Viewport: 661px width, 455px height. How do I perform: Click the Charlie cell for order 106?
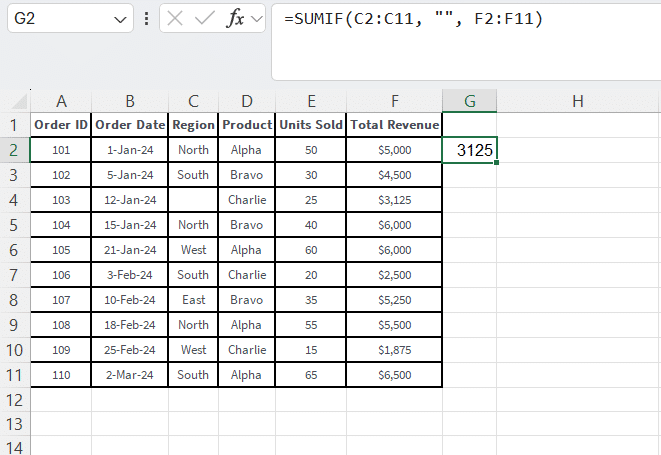pos(247,275)
